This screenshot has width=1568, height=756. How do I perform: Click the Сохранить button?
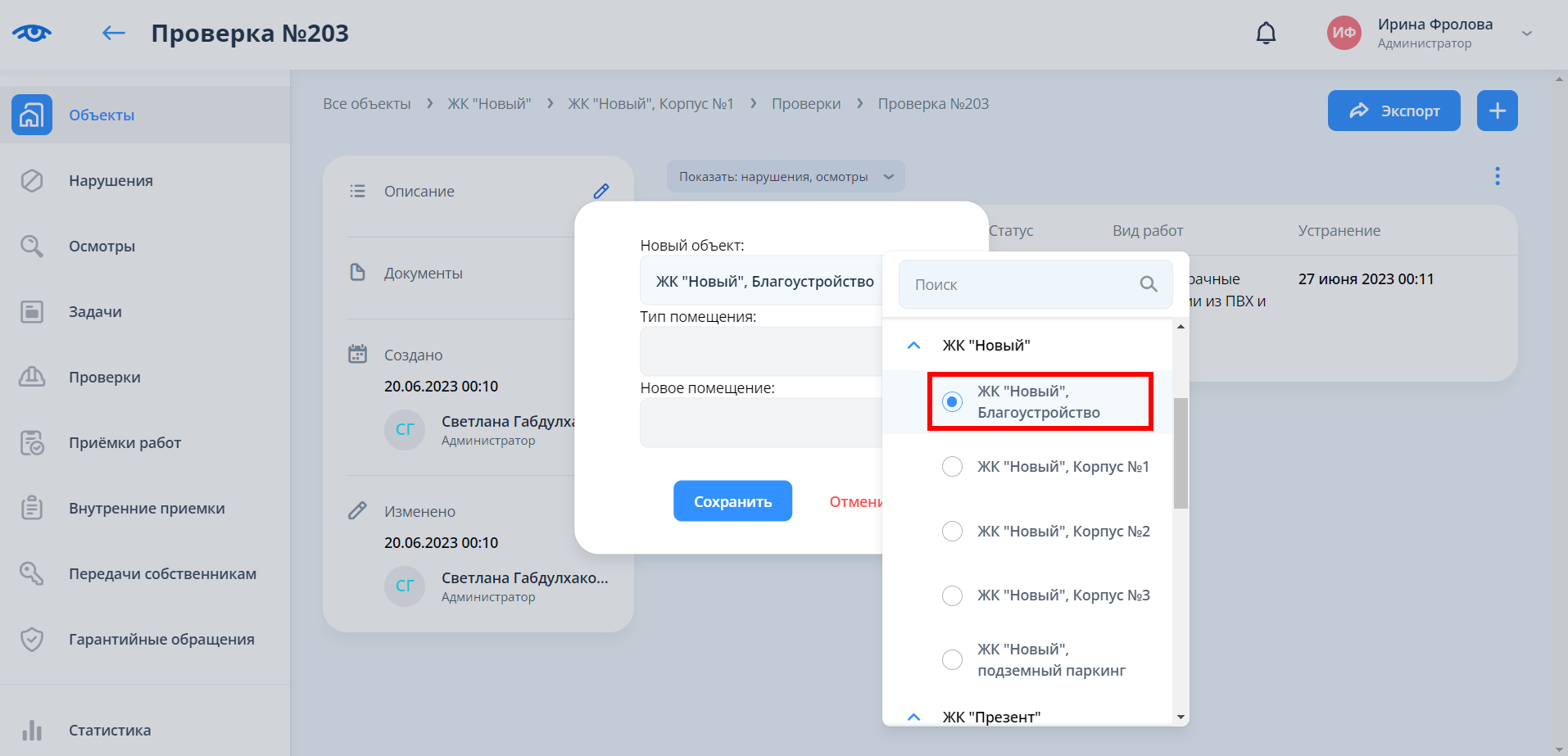[x=732, y=501]
